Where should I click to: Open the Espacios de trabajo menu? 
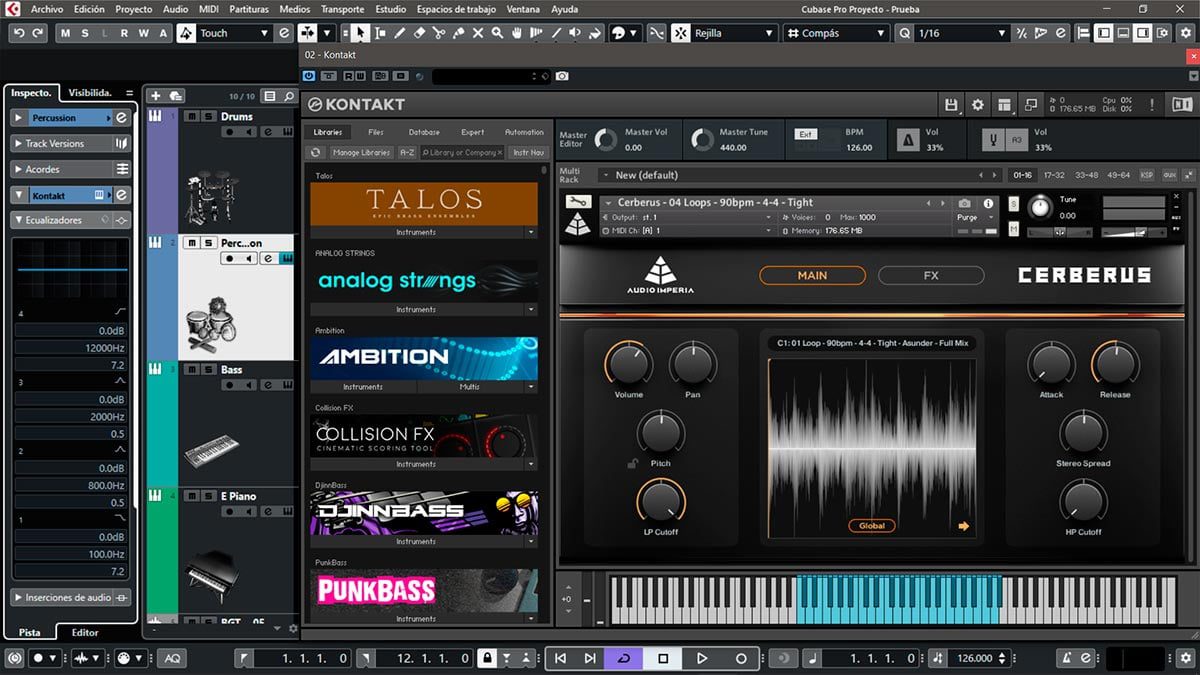458,8
